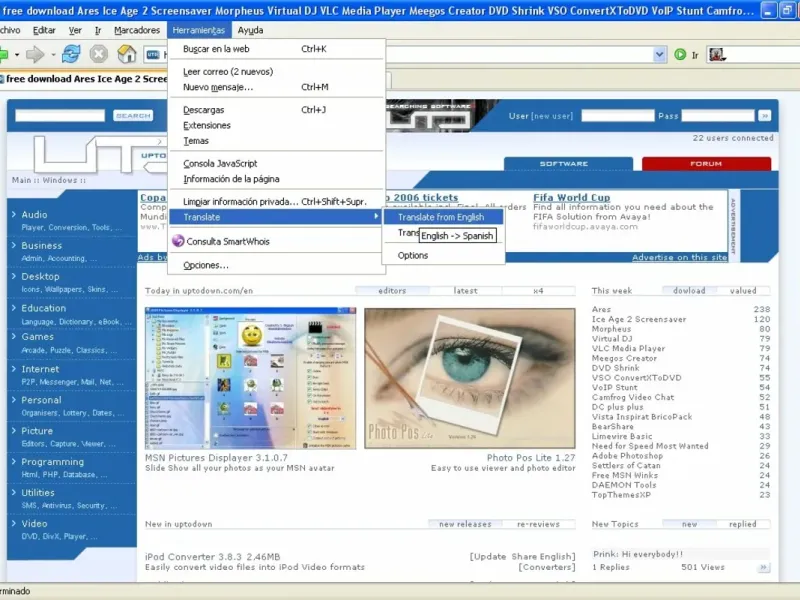
Task: Expand the Games category chevron
Action: tap(14, 336)
